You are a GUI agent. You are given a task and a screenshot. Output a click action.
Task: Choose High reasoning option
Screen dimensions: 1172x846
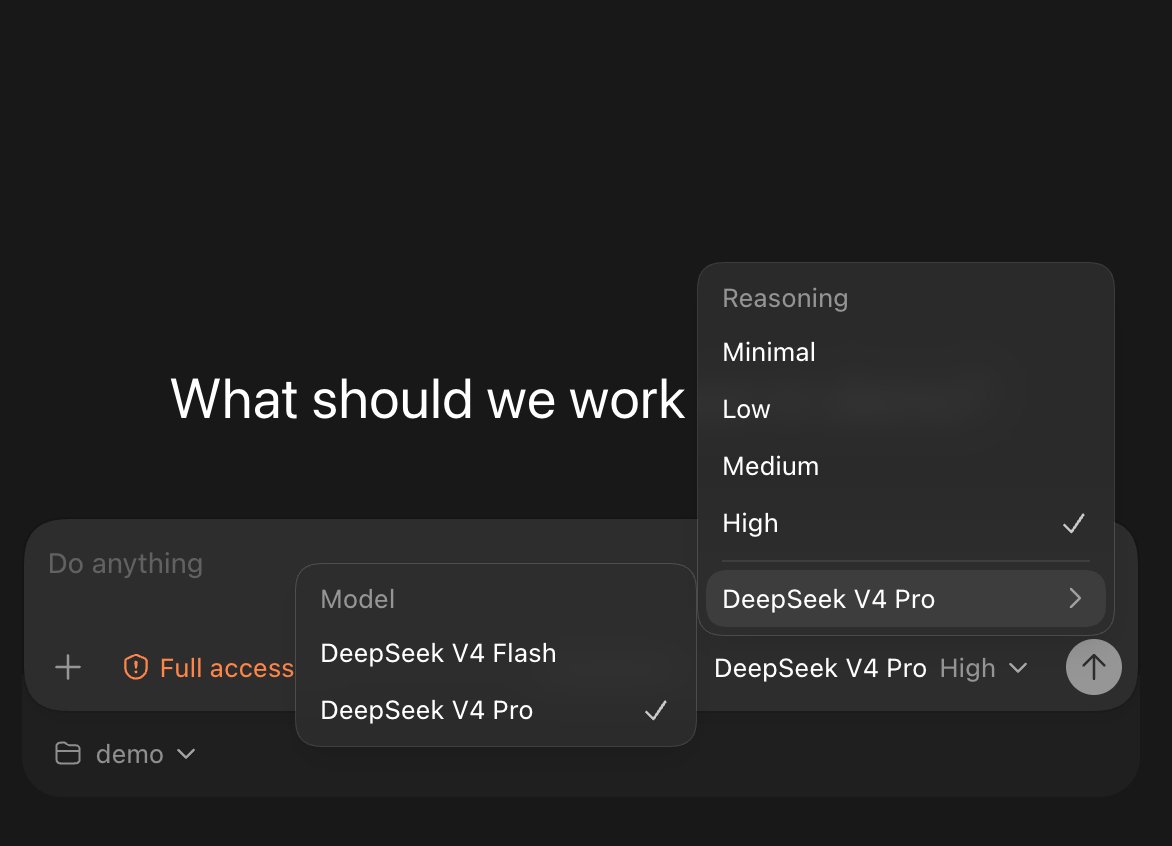coord(905,523)
